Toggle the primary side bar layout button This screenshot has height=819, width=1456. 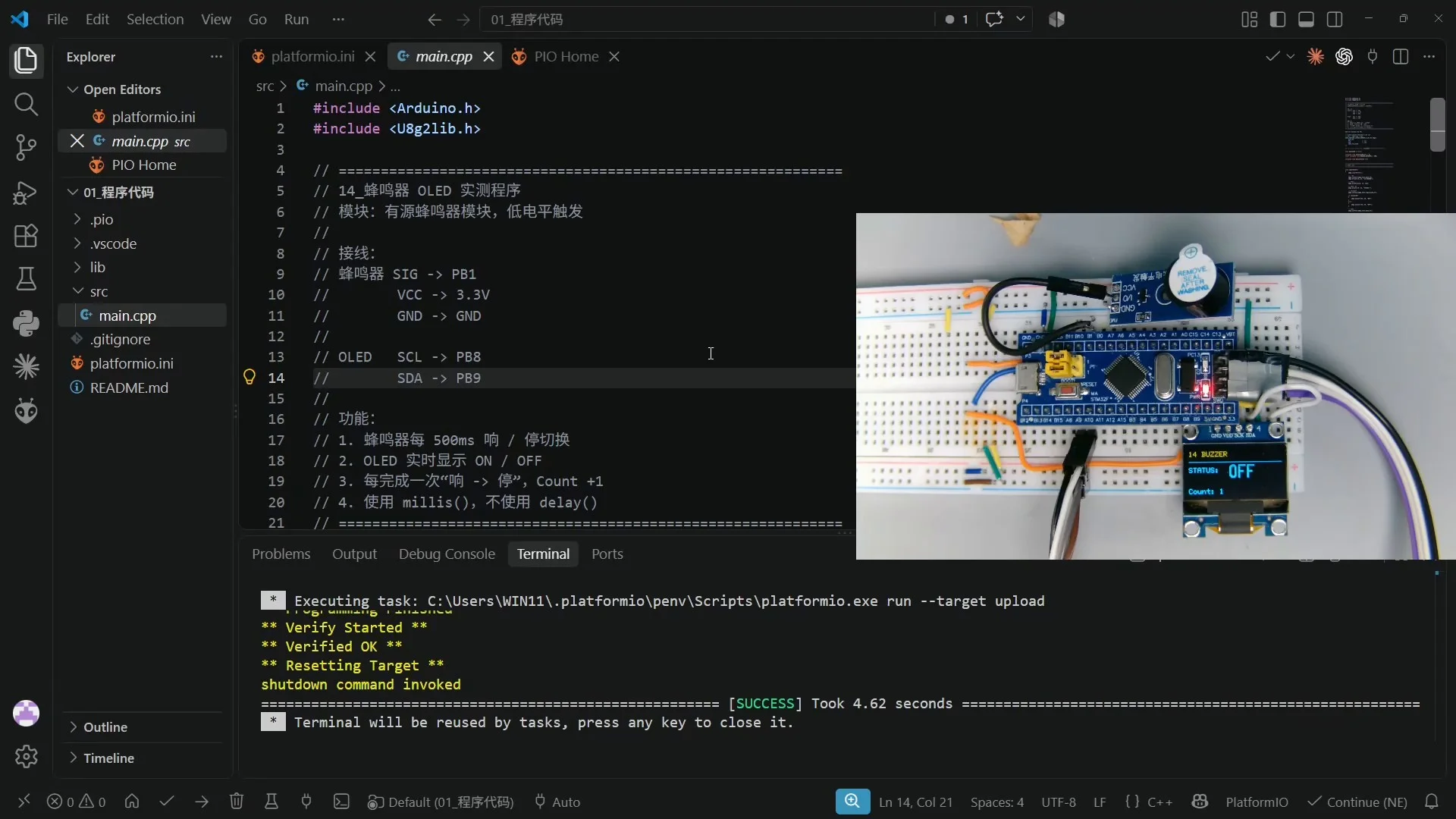(x=1278, y=19)
